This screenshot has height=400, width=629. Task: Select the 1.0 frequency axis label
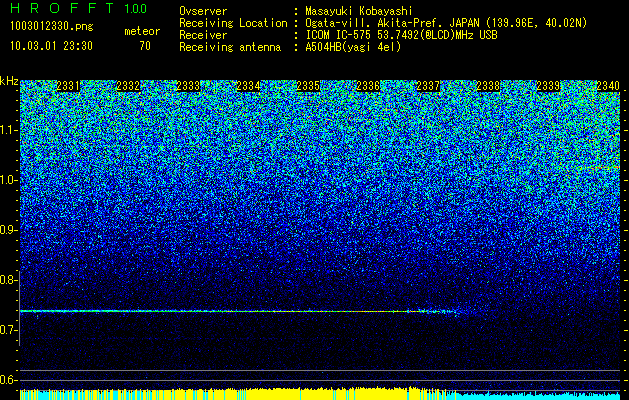(x=8, y=180)
